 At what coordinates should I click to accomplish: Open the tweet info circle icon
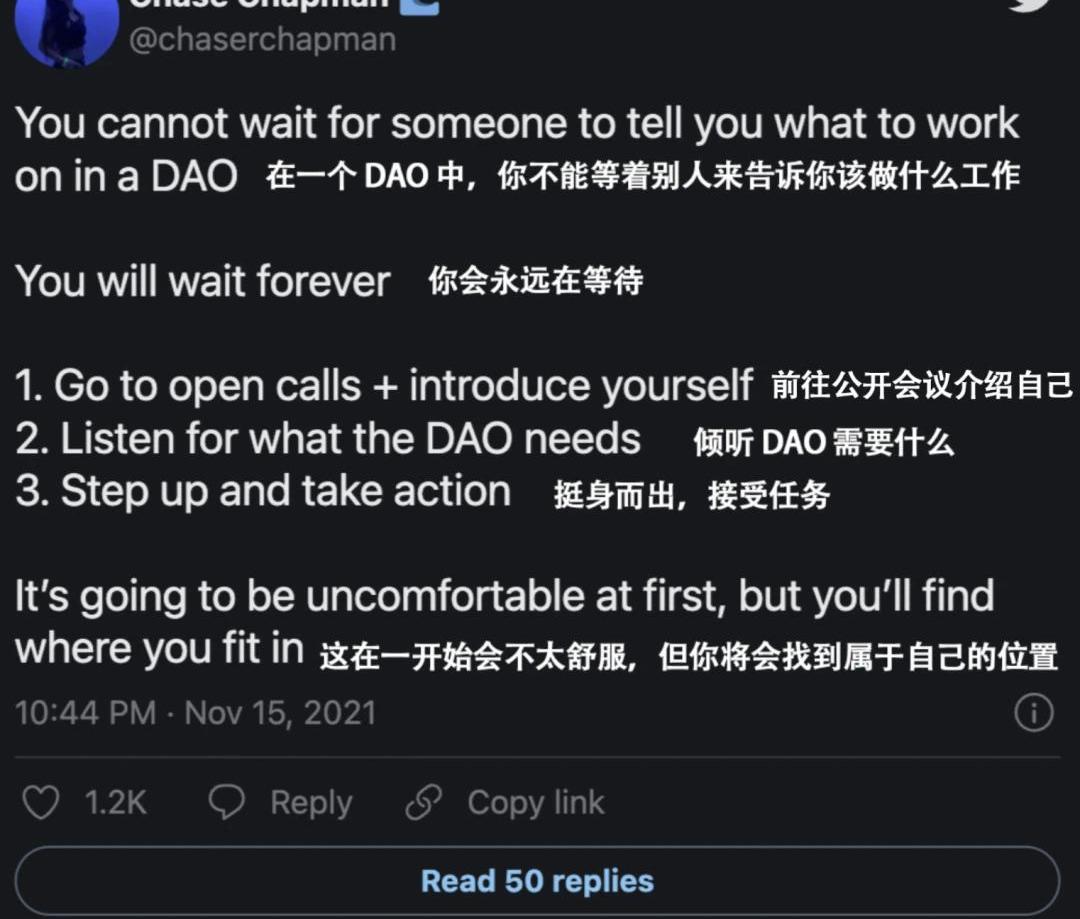[x=1033, y=713]
